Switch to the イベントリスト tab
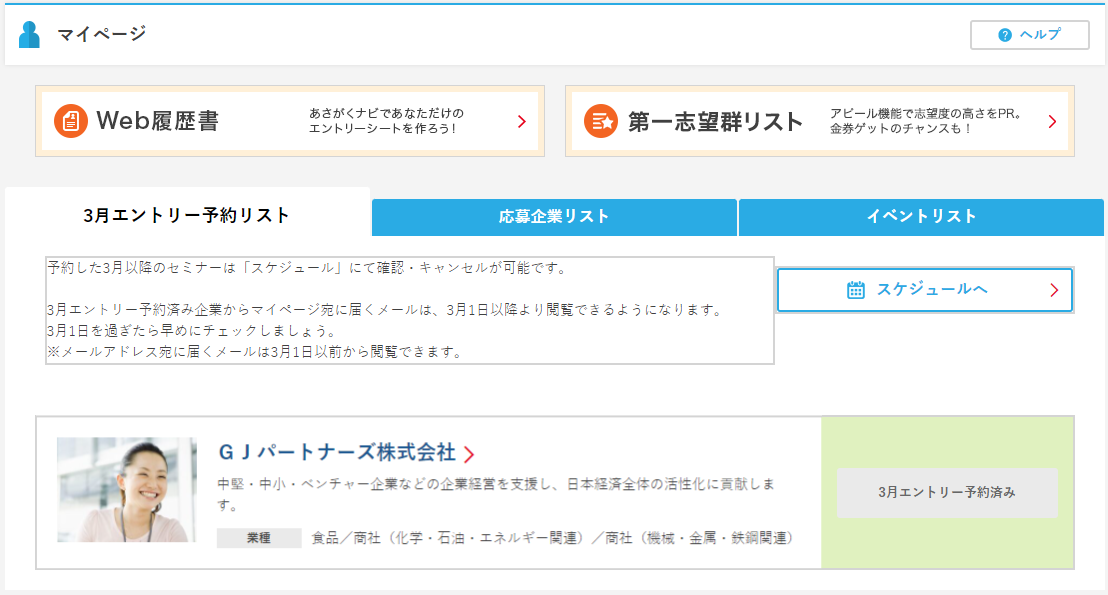The height and width of the screenshot is (595, 1108). pos(921,217)
